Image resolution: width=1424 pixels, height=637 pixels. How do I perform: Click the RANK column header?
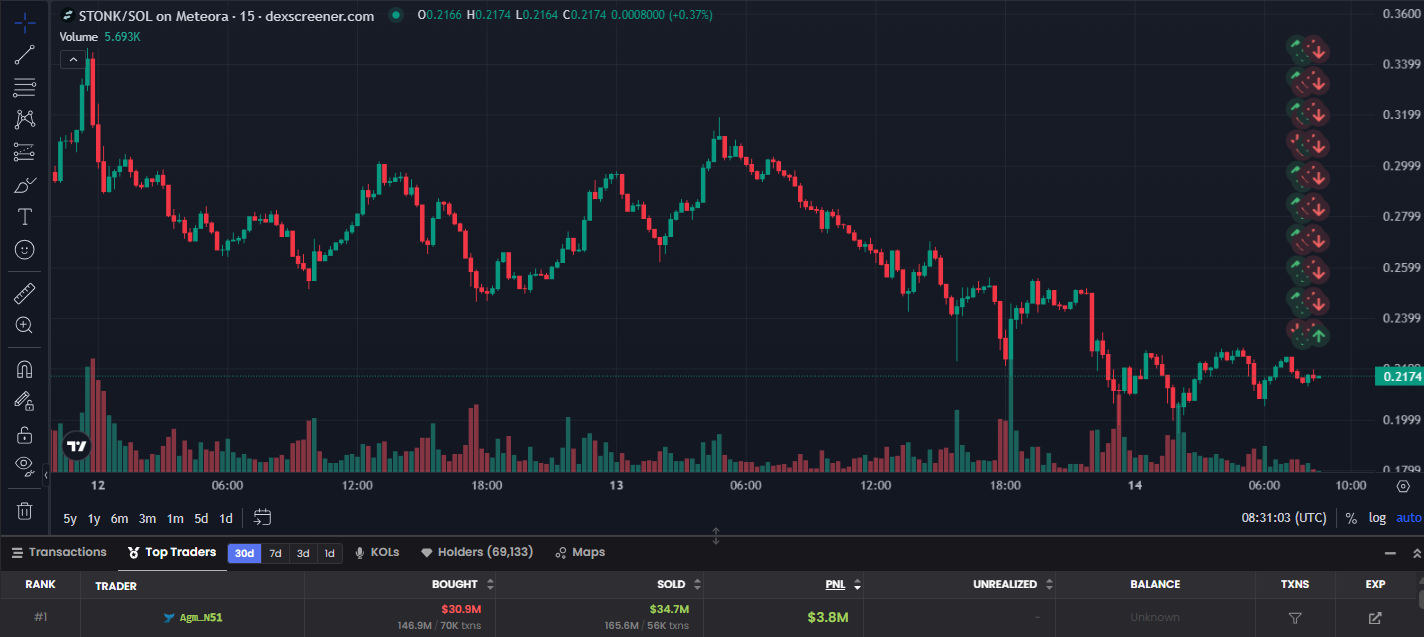tap(40, 584)
